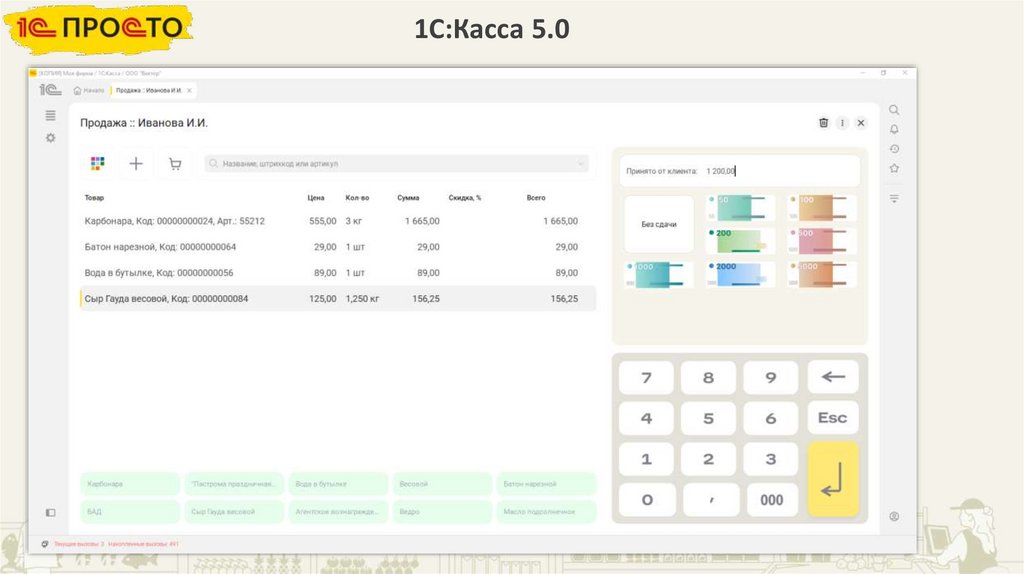Screen dimensions: 1024x574
Task: Click quick button 'Агентское вознагражде...'
Action: point(338,511)
